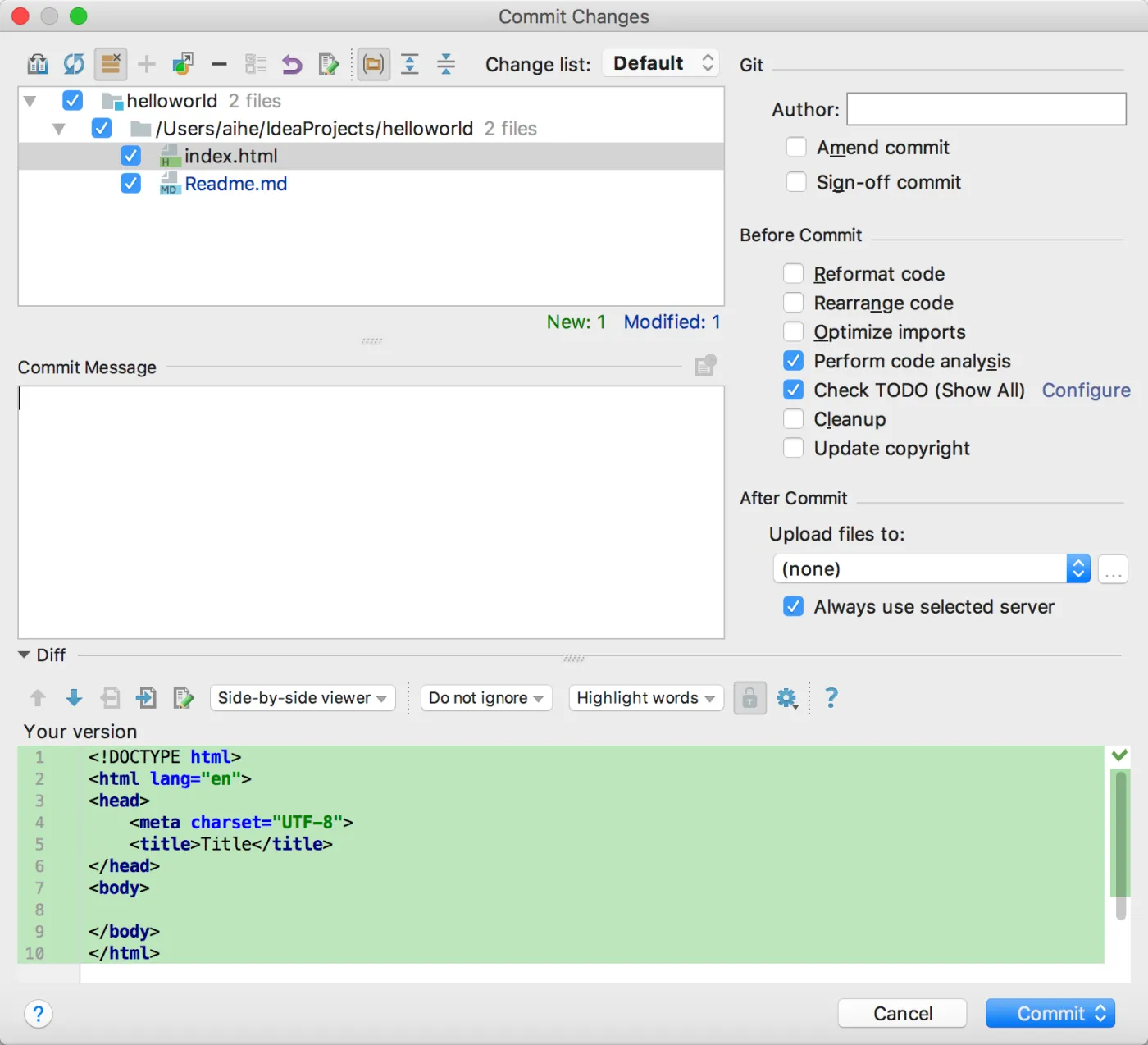Open the Do not ignore dropdown
Viewport: 1148px width, 1045px height.
coord(486,698)
